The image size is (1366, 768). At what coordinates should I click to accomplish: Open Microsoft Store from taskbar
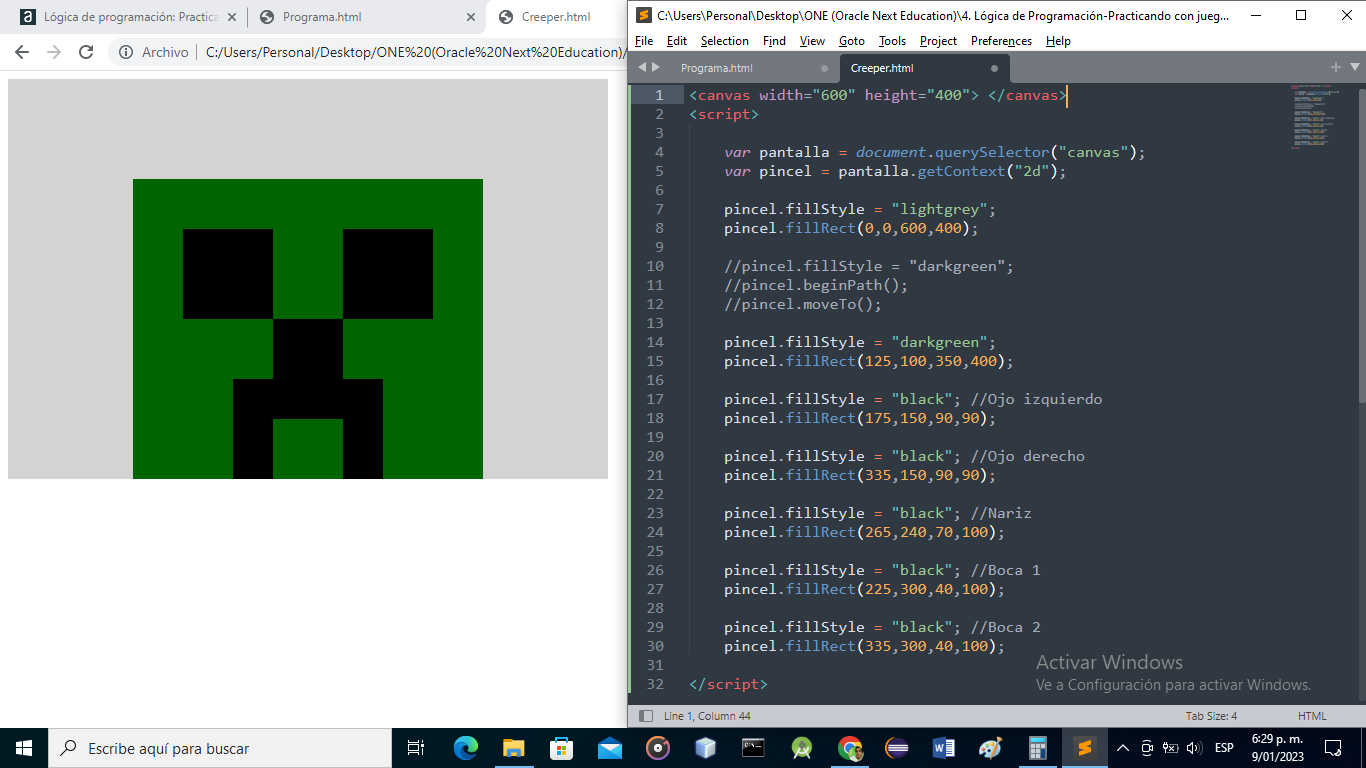tap(561, 748)
